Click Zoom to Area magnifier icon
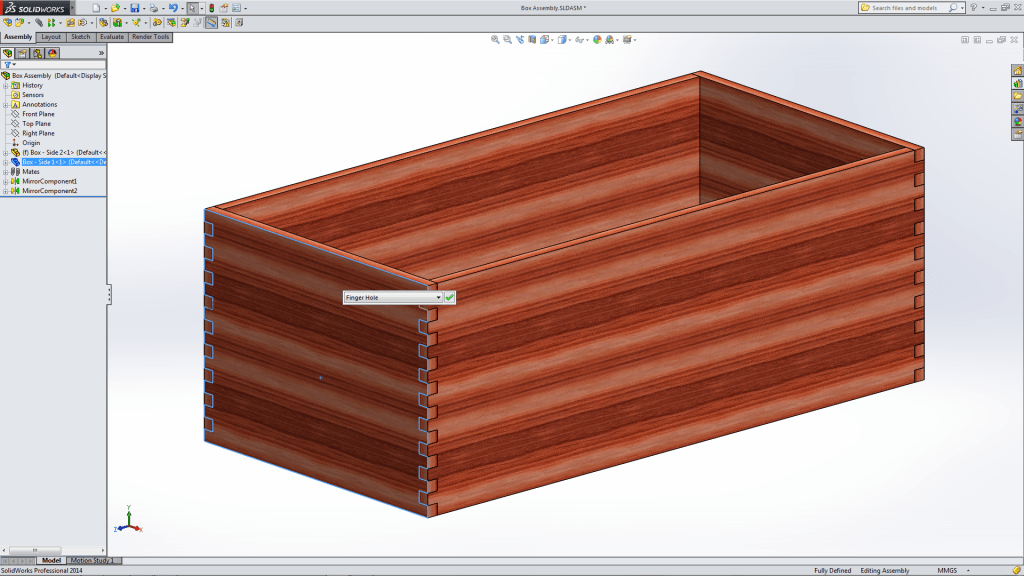 coord(507,40)
